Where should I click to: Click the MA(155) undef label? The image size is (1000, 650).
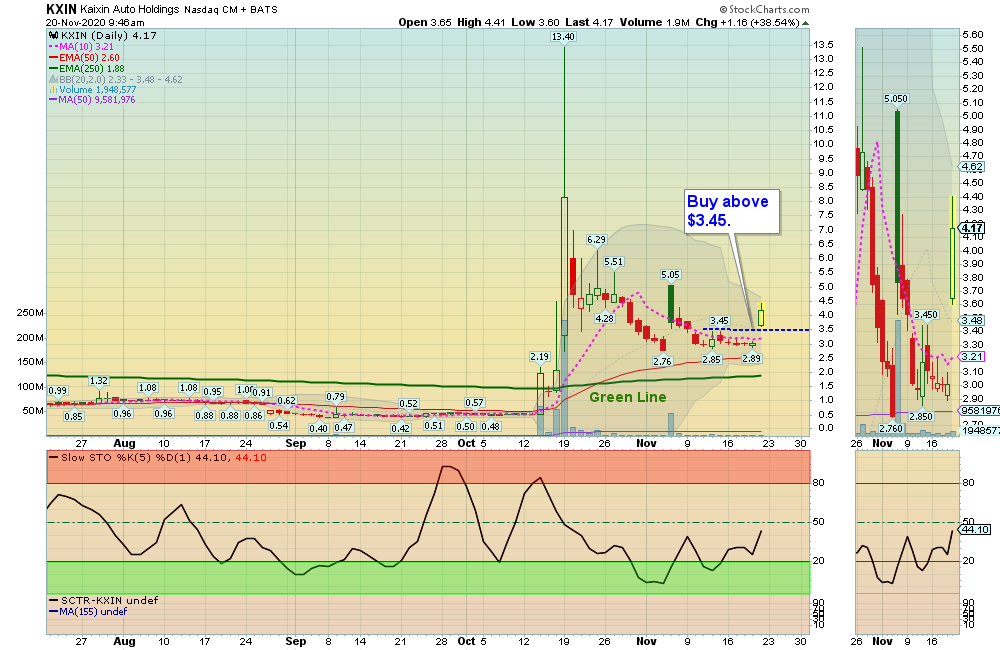pos(88,612)
